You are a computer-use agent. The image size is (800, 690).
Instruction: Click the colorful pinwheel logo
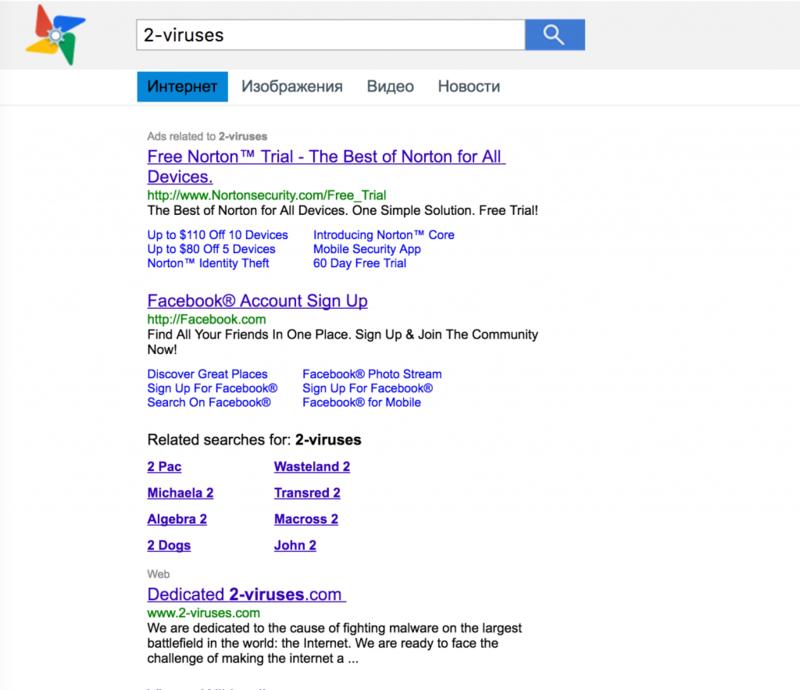(55, 35)
